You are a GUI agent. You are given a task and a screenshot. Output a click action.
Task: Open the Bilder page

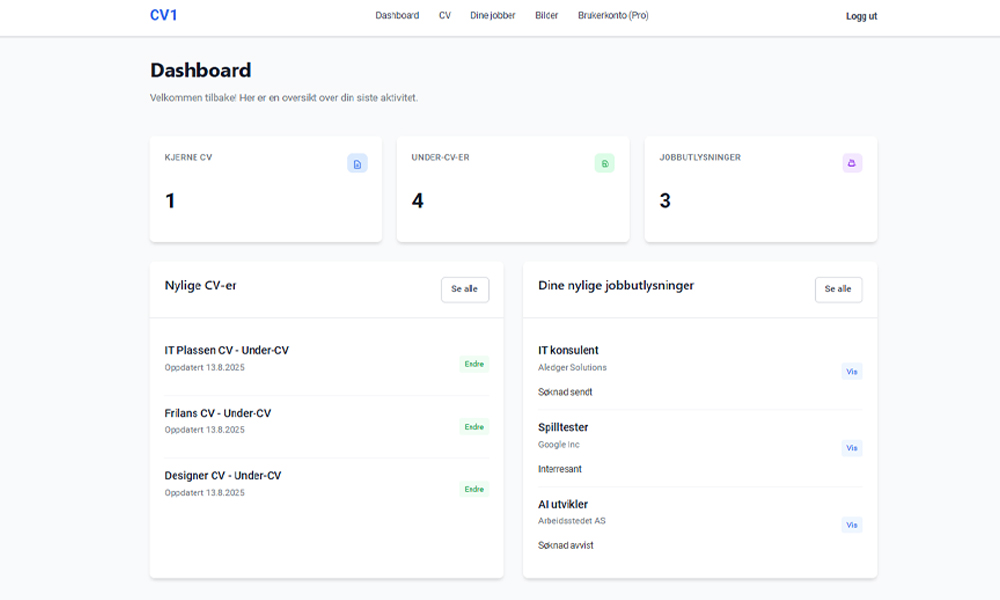pyautogui.click(x=546, y=15)
